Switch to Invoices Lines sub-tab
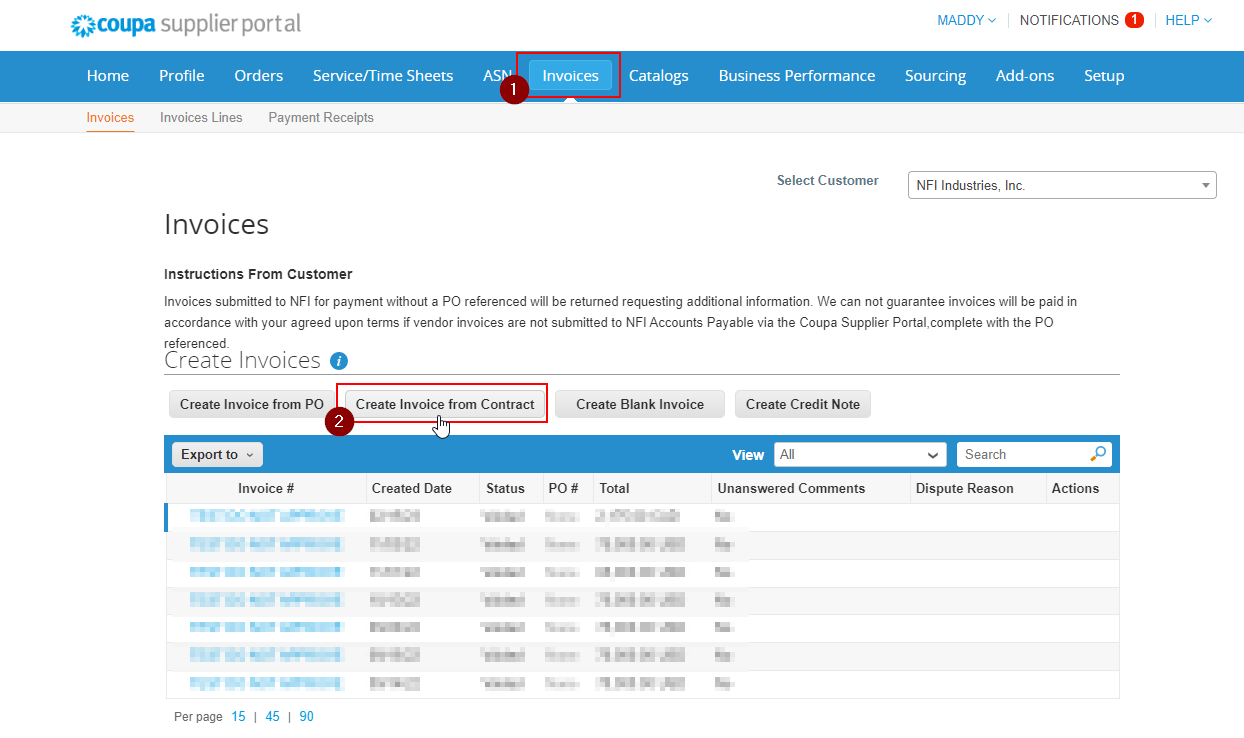1244x738 pixels. tap(201, 118)
